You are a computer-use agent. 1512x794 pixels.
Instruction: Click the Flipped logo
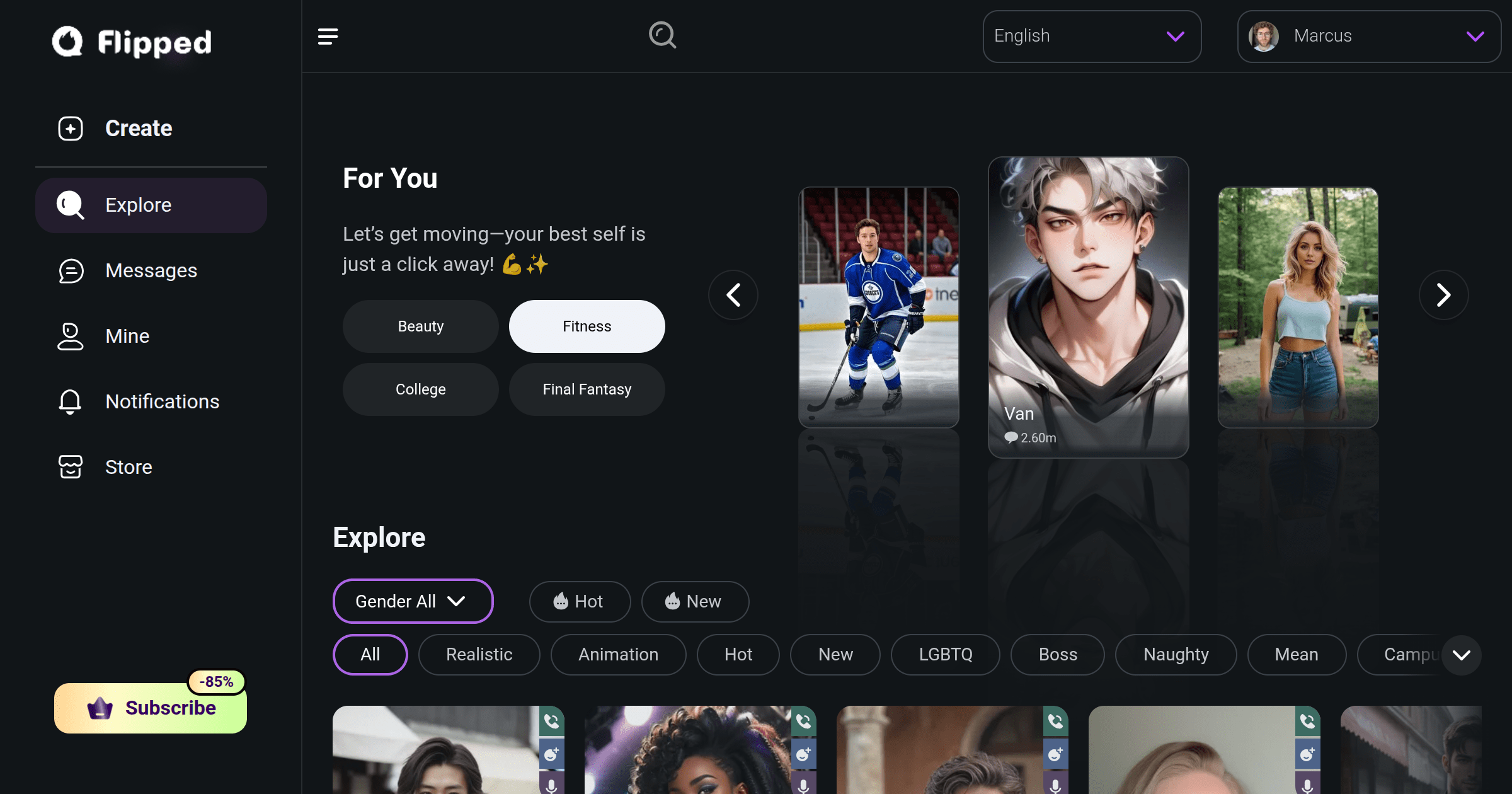point(132,43)
